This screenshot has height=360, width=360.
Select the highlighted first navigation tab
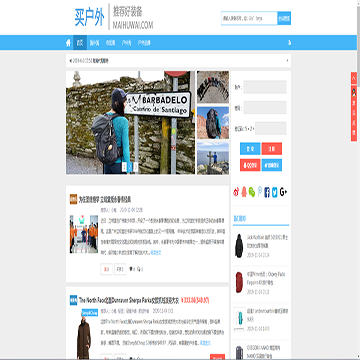pyautogui.click(x=80, y=43)
